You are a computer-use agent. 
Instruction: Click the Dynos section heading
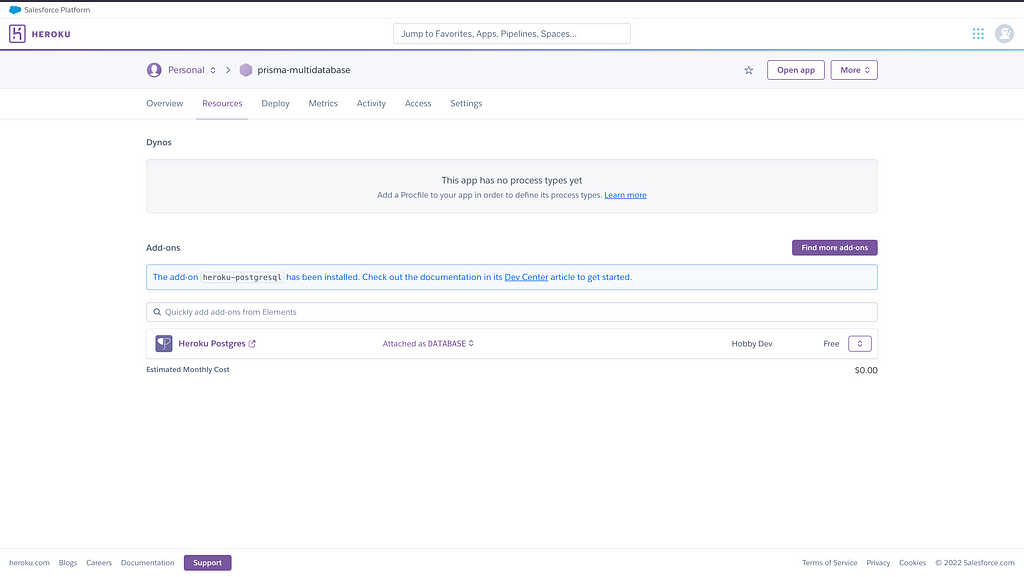click(159, 142)
